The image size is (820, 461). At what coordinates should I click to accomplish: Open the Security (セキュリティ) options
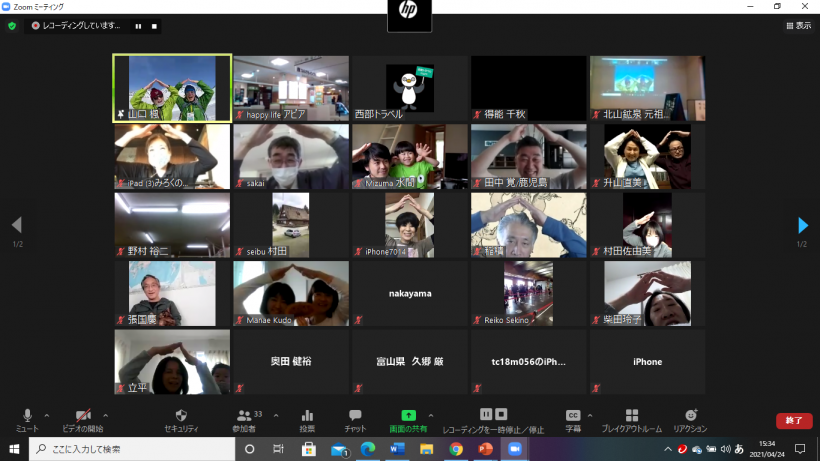181,419
